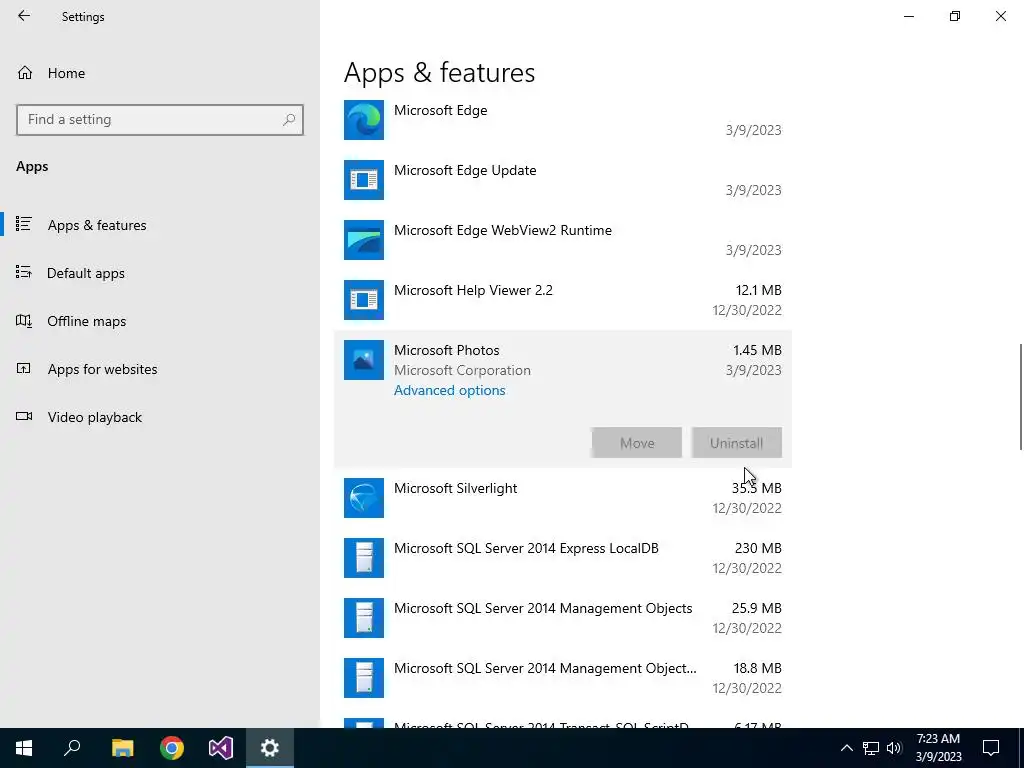This screenshot has width=1024, height=768.
Task: Click the Default apps sidebar icon
Action: coord(24,272)
